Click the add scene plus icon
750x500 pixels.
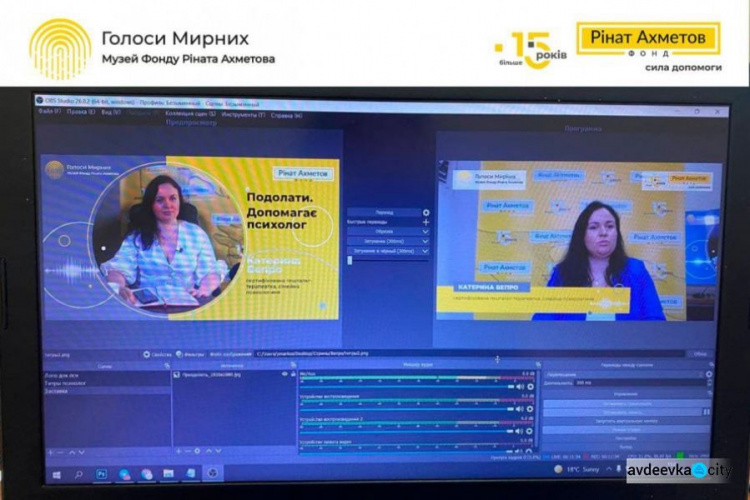point(50,451)
